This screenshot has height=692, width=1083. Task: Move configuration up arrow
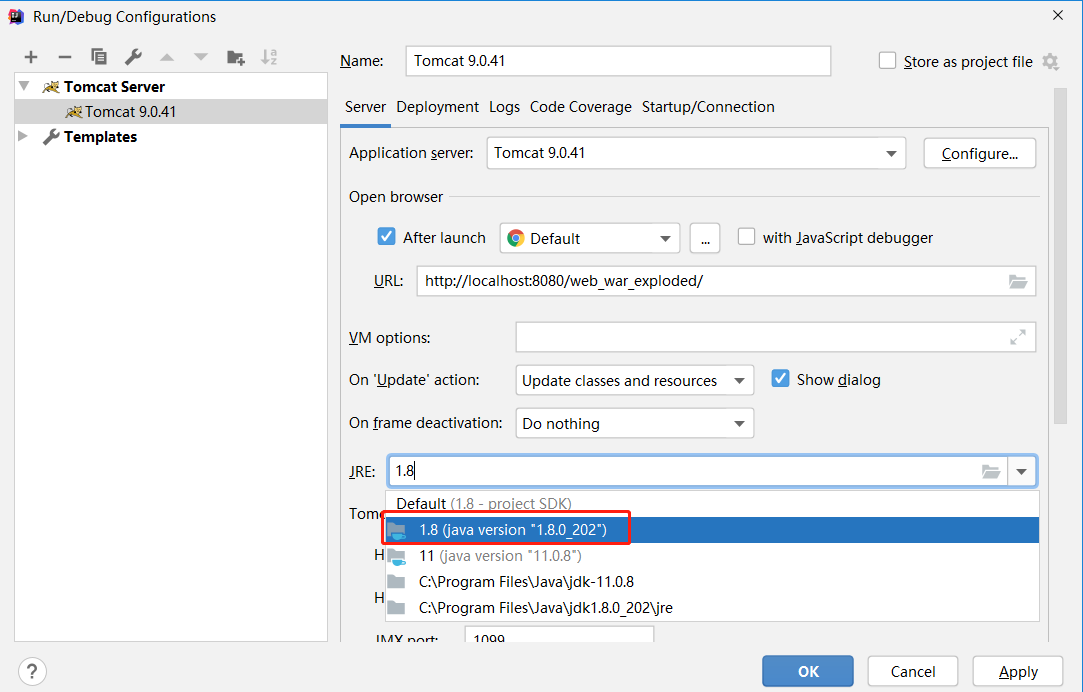166,57
